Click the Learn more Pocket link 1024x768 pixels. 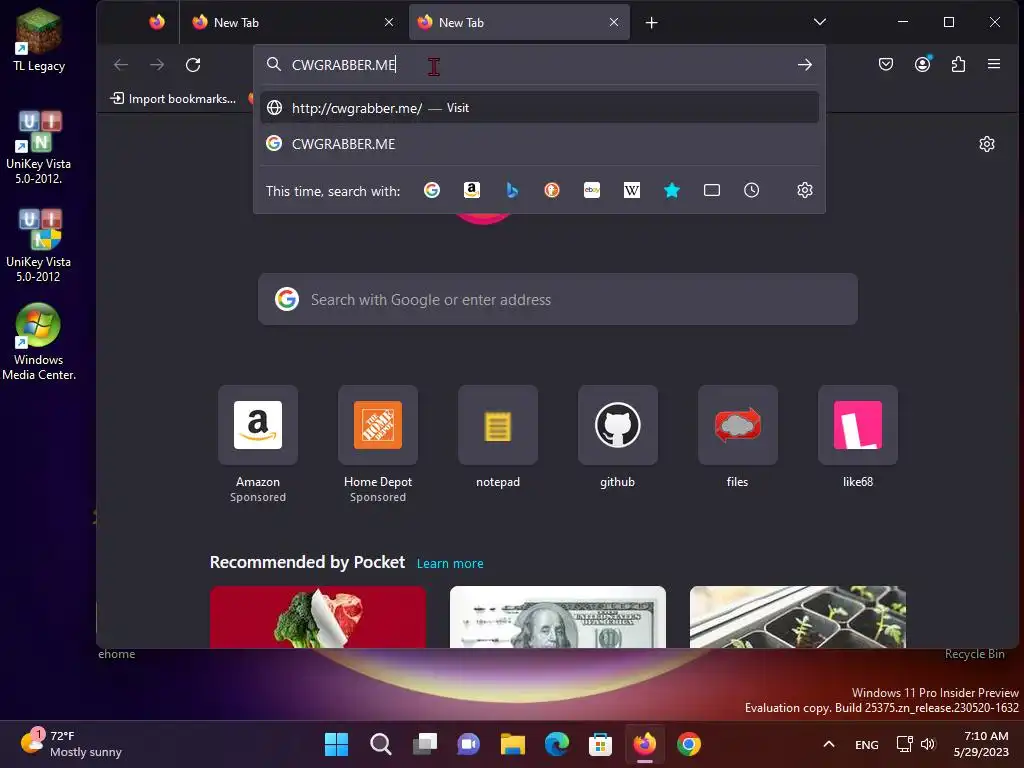[x=450, y=563]
